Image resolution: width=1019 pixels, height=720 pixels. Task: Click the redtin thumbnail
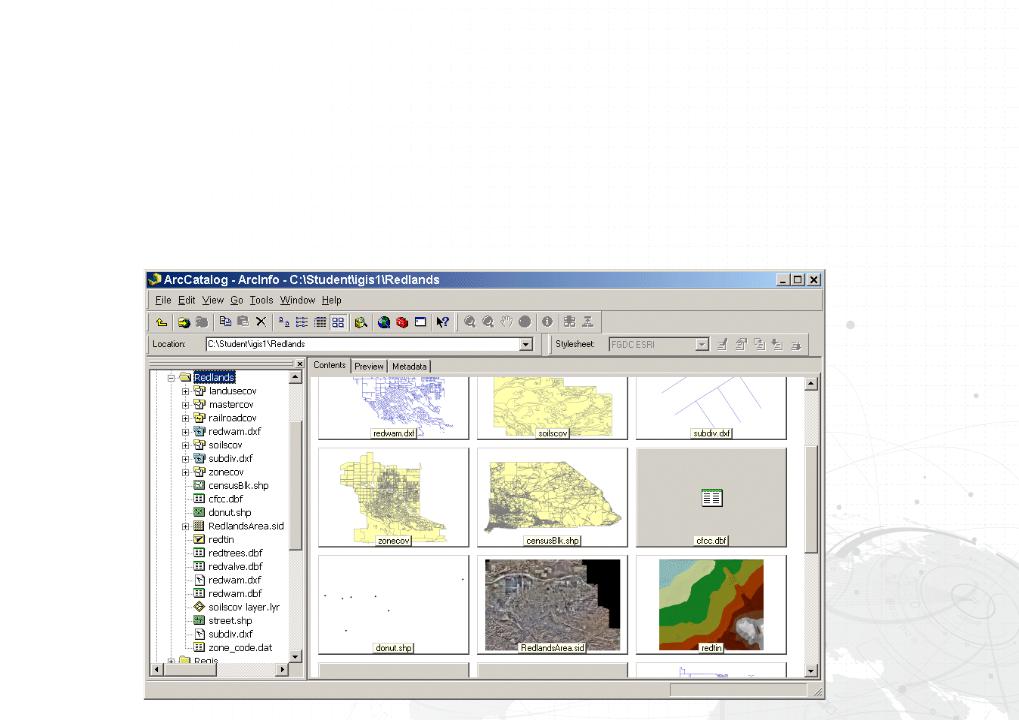pos(711,604)
